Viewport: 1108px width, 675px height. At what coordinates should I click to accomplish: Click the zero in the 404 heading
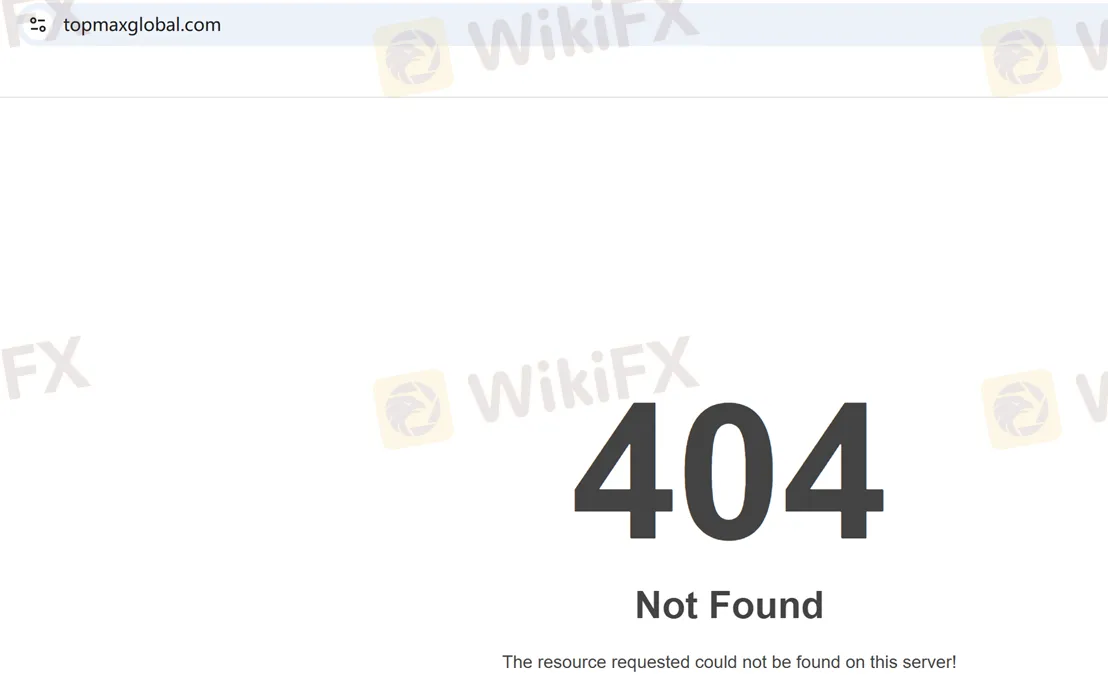[x=729, y=470]
